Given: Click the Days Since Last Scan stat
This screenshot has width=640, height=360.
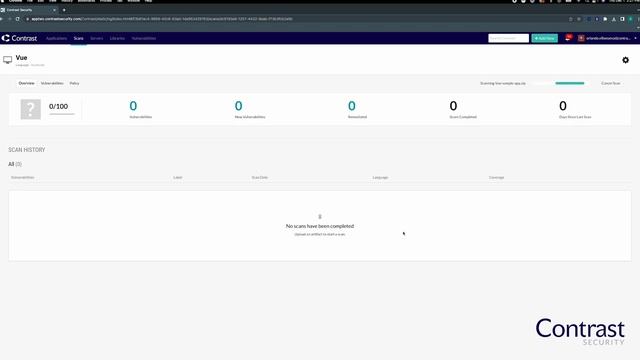Looking at the screenshot, I should (x=575, y=109).
